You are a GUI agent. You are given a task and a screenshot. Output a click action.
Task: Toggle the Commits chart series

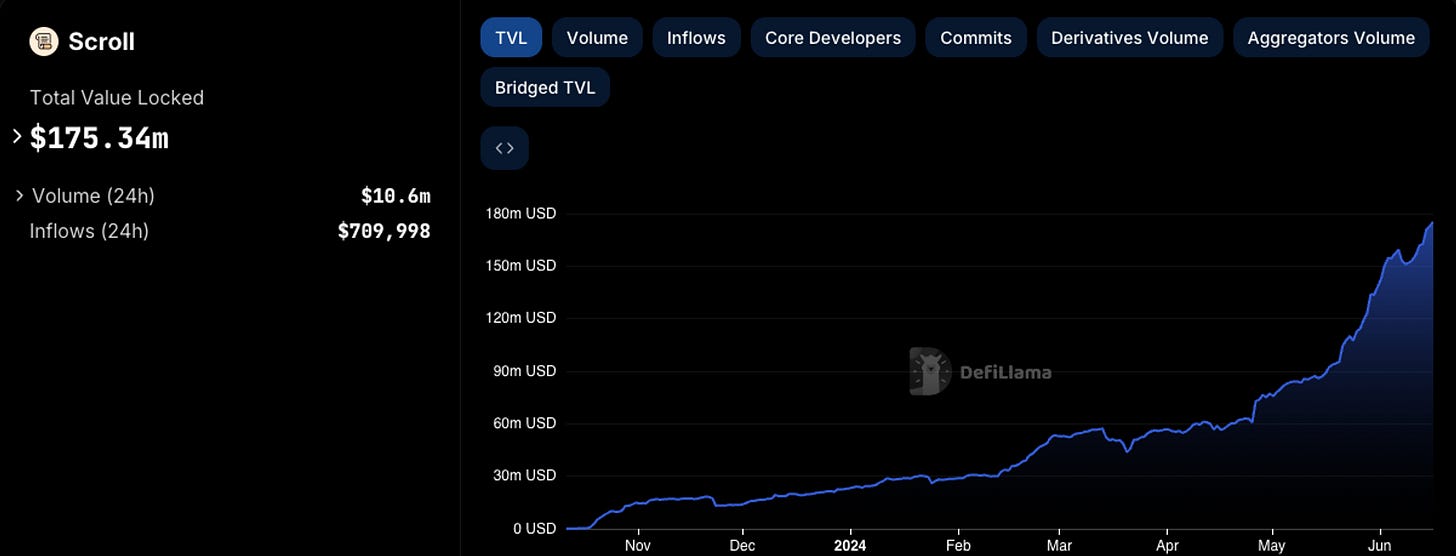click(976, 38)
